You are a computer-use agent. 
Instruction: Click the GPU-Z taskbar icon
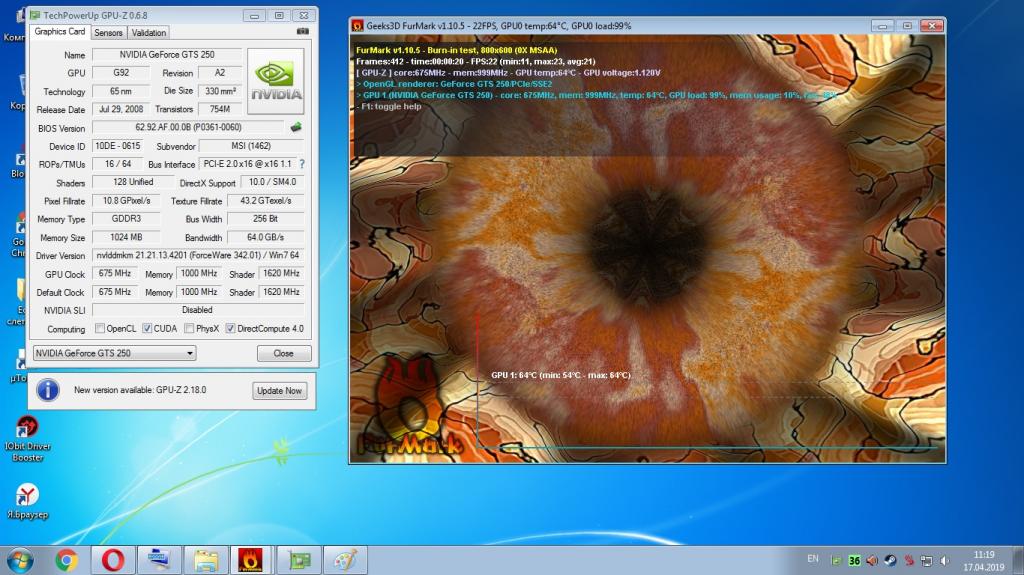(298, 561)
